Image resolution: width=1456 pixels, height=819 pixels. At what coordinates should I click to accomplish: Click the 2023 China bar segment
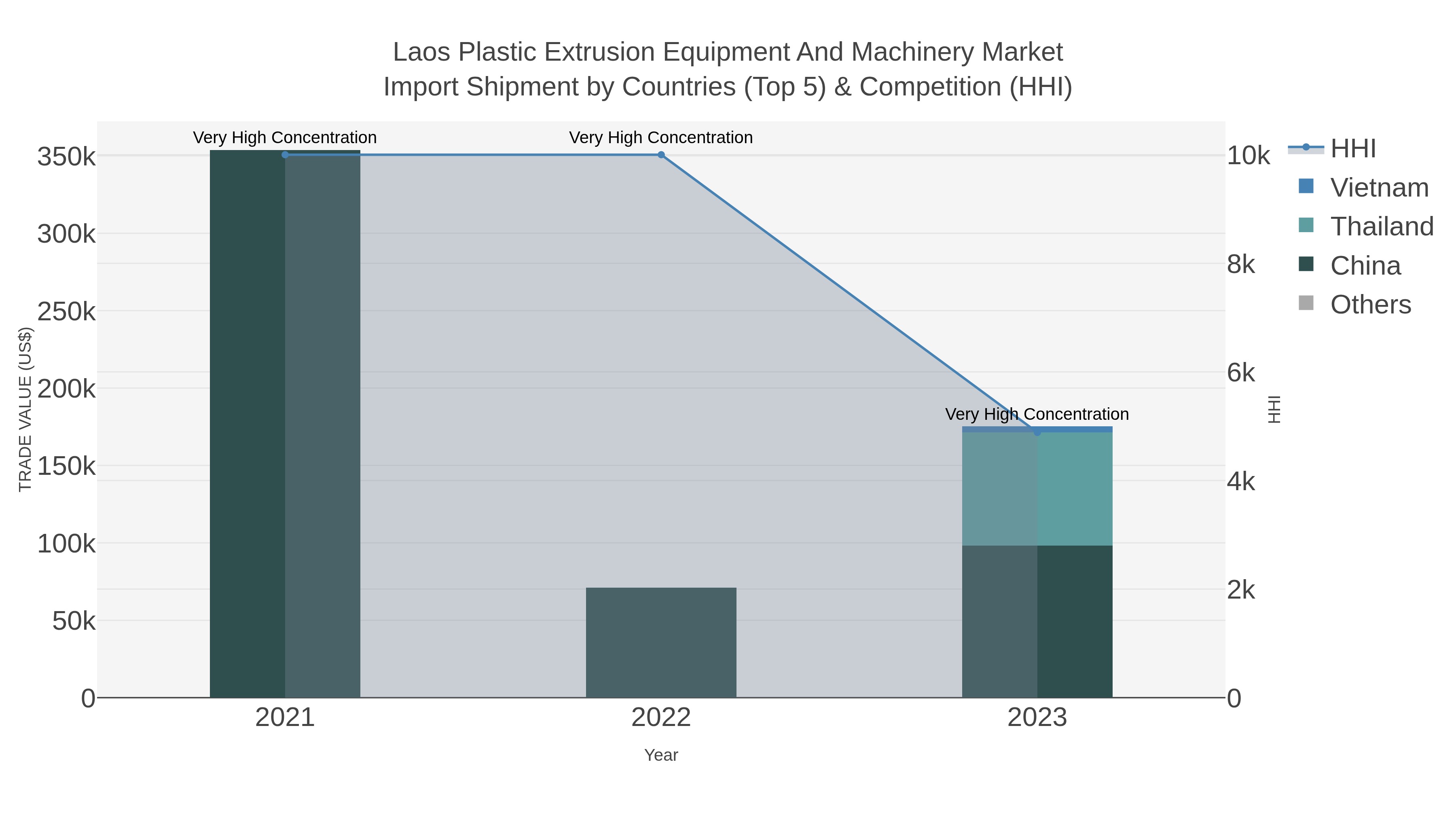tap(1037, 622)
